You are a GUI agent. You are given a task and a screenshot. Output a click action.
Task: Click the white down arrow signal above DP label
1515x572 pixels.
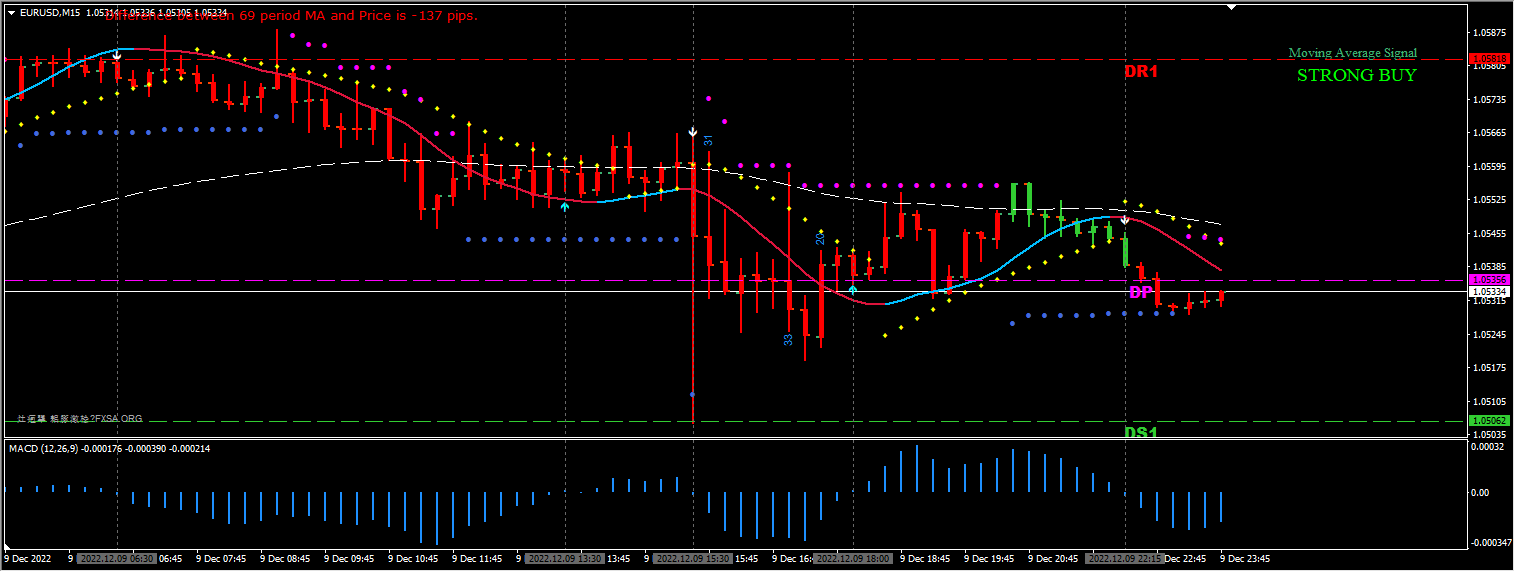click(x=1124, y=219)
